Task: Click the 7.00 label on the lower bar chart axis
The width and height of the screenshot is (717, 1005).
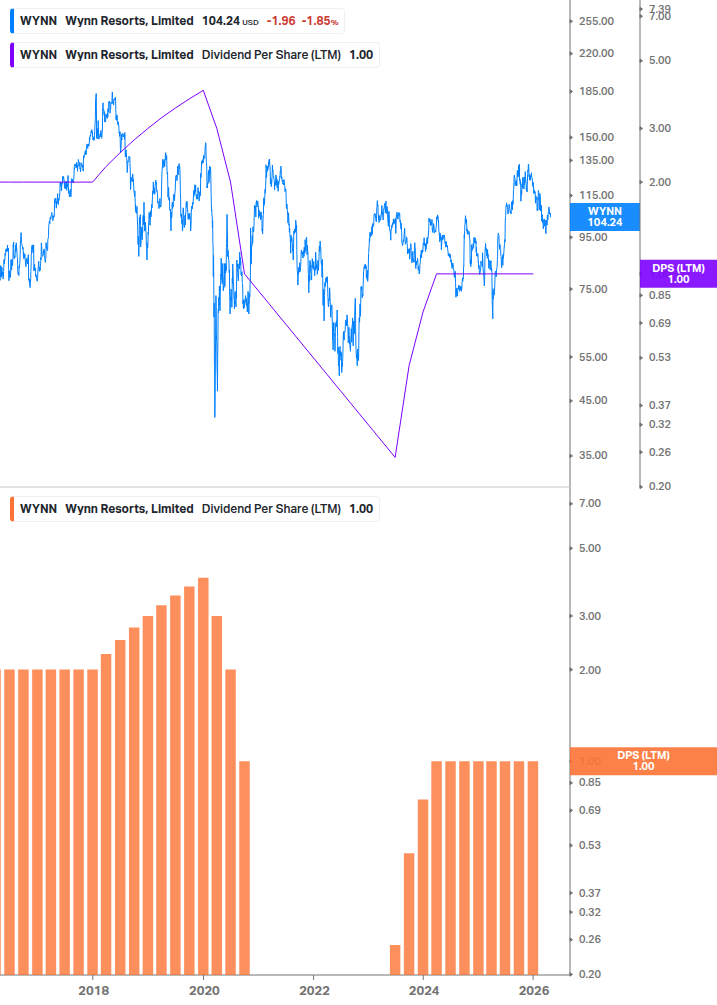Action: 590,503
